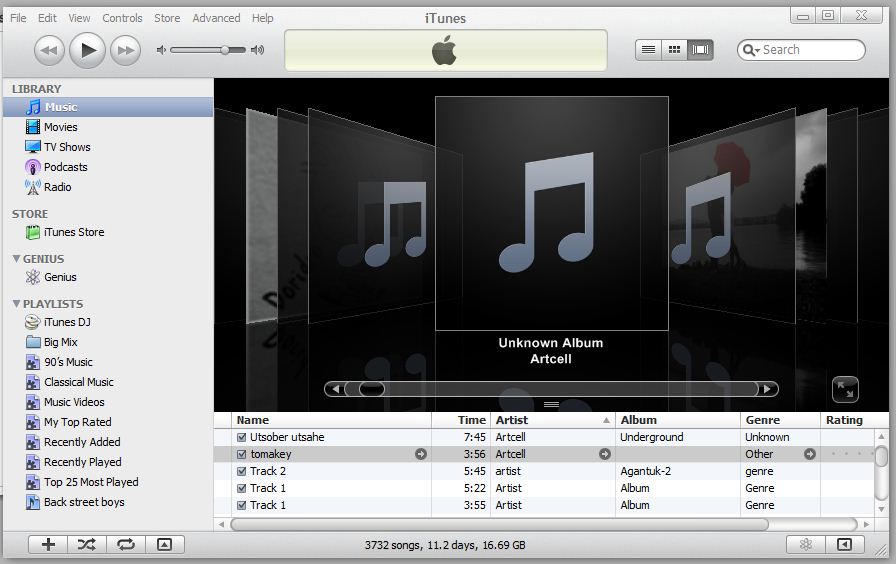Switch to Cover Flow view
896x564 pixels.
click(x=700, y=49)
